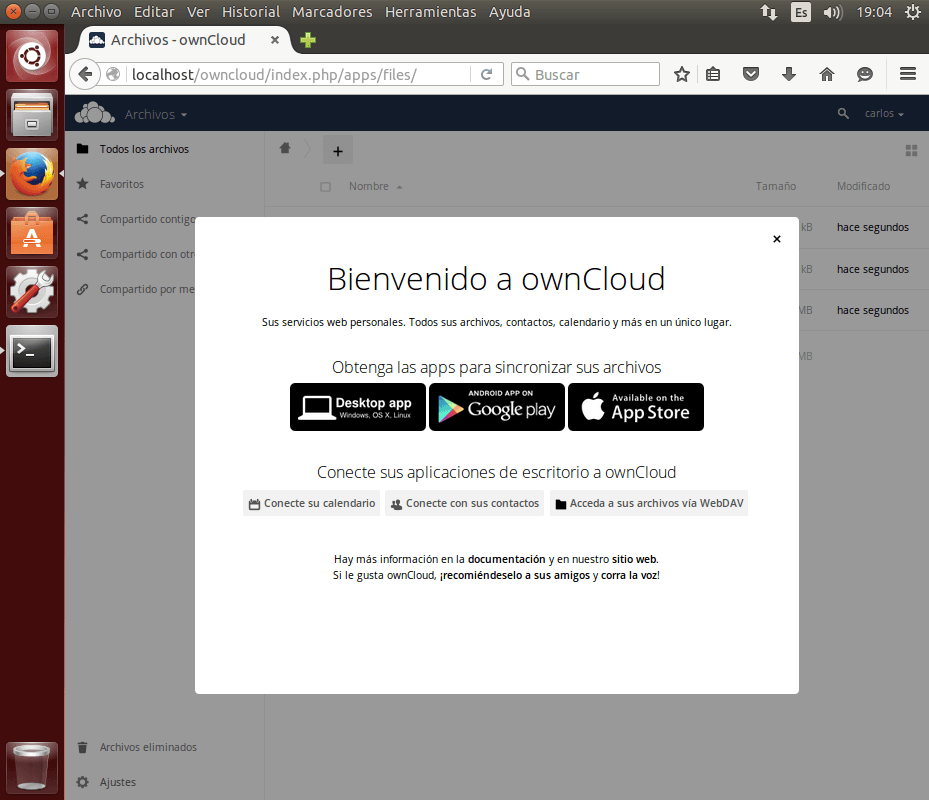
Task: Open the Archivo menu
Action: click(x=96, y=12)
